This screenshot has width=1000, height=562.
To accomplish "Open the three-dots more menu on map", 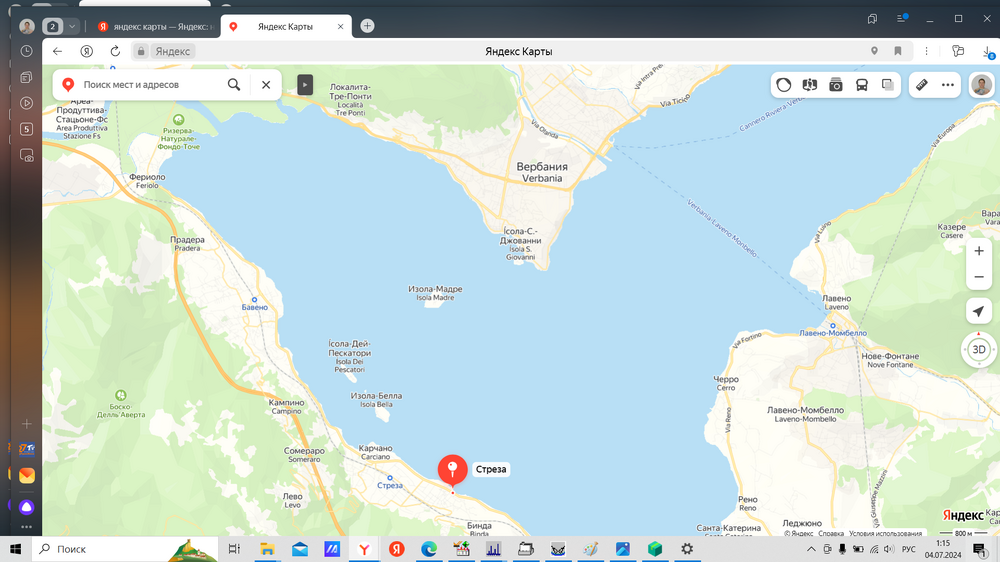I will coord(948,85).
